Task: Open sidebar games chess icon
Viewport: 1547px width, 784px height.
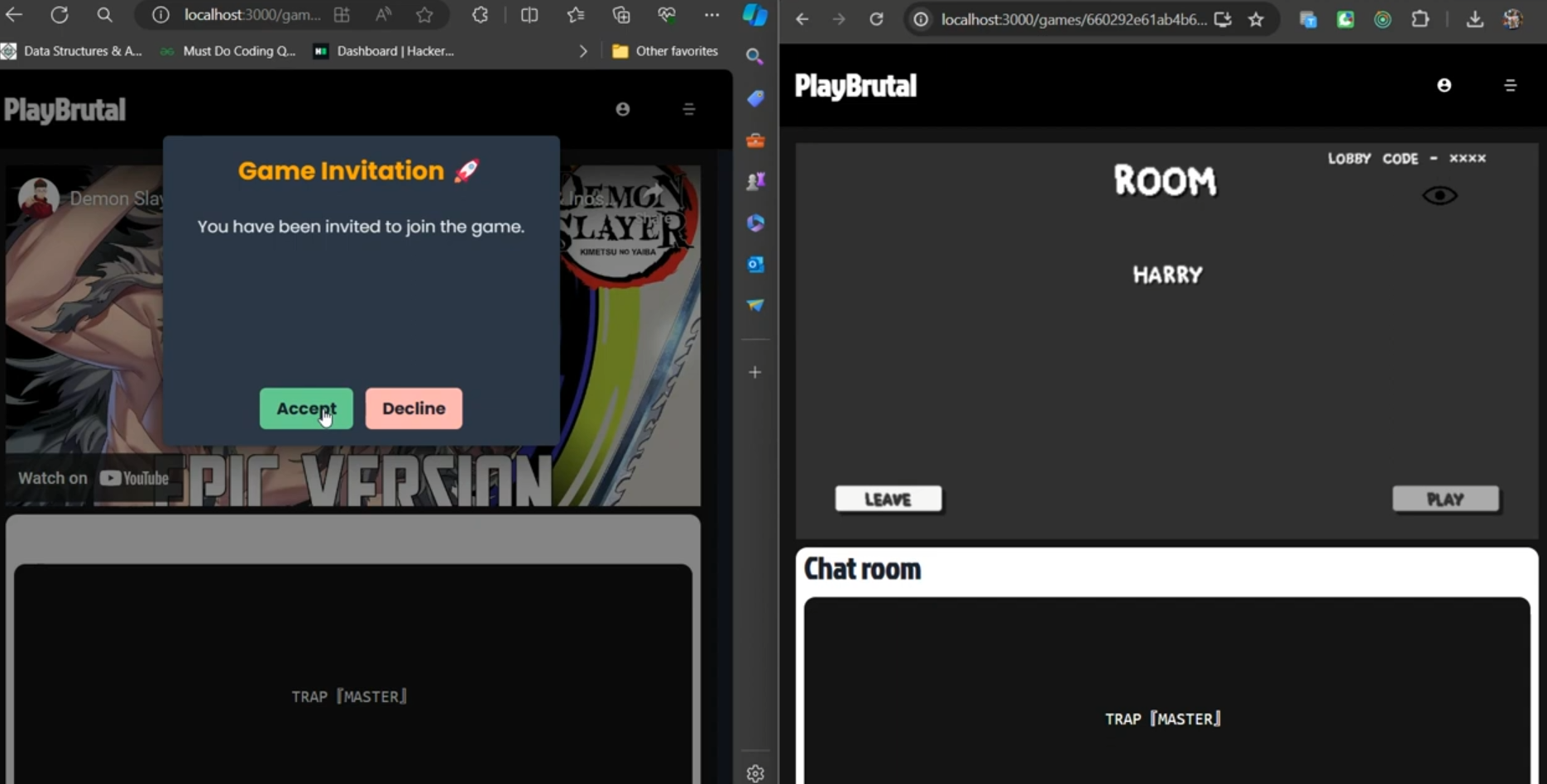Action: pyautogui.click(x=755, y=181)
